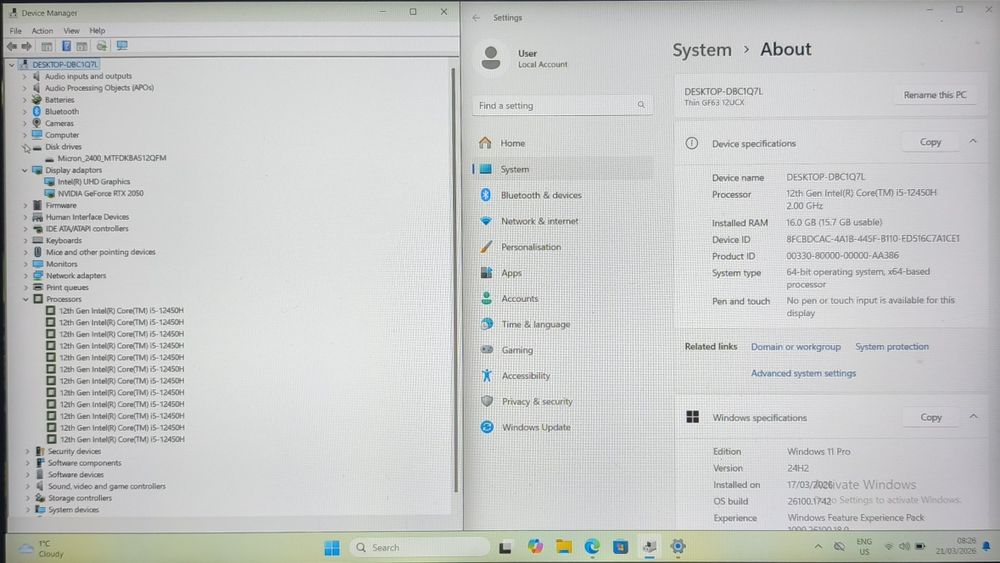Open Copilot from the taskbar
1000x563 pixels.
tap(535, 546)
